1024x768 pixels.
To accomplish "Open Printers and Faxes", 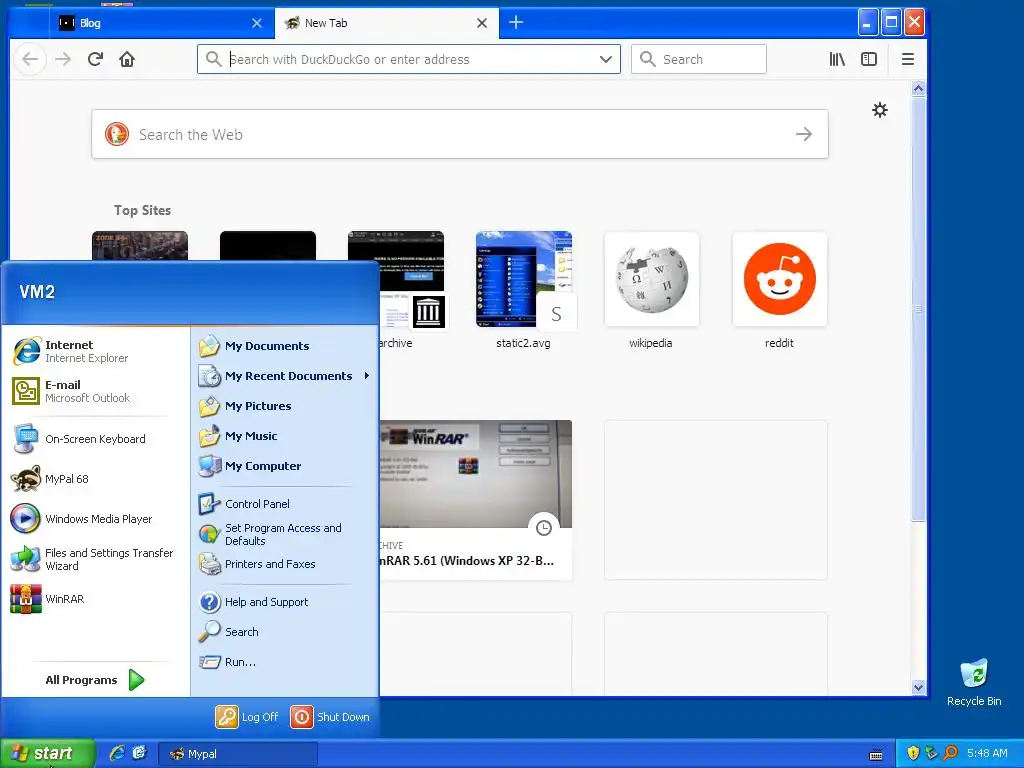I will 285,564.
